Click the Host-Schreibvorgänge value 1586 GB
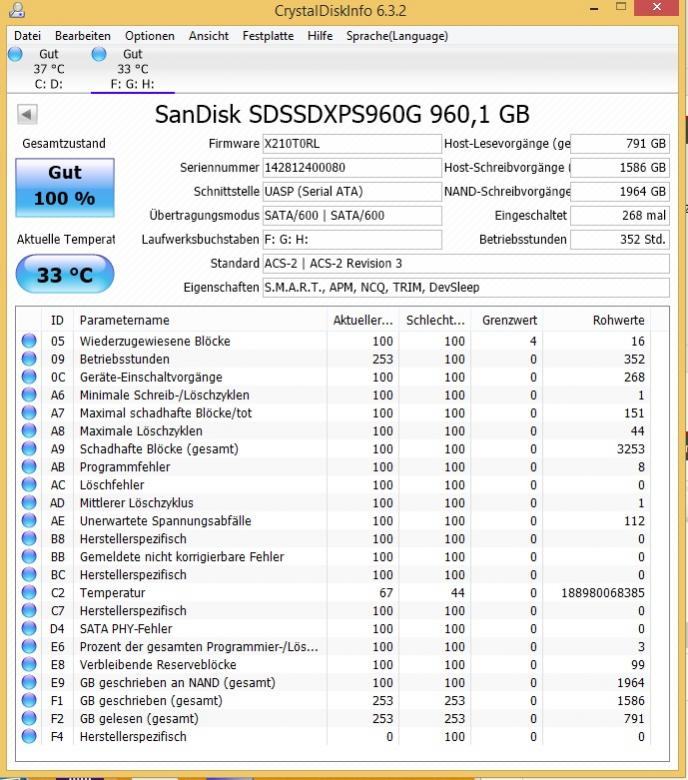Screen dimensions: 688x780 [619, 168]
